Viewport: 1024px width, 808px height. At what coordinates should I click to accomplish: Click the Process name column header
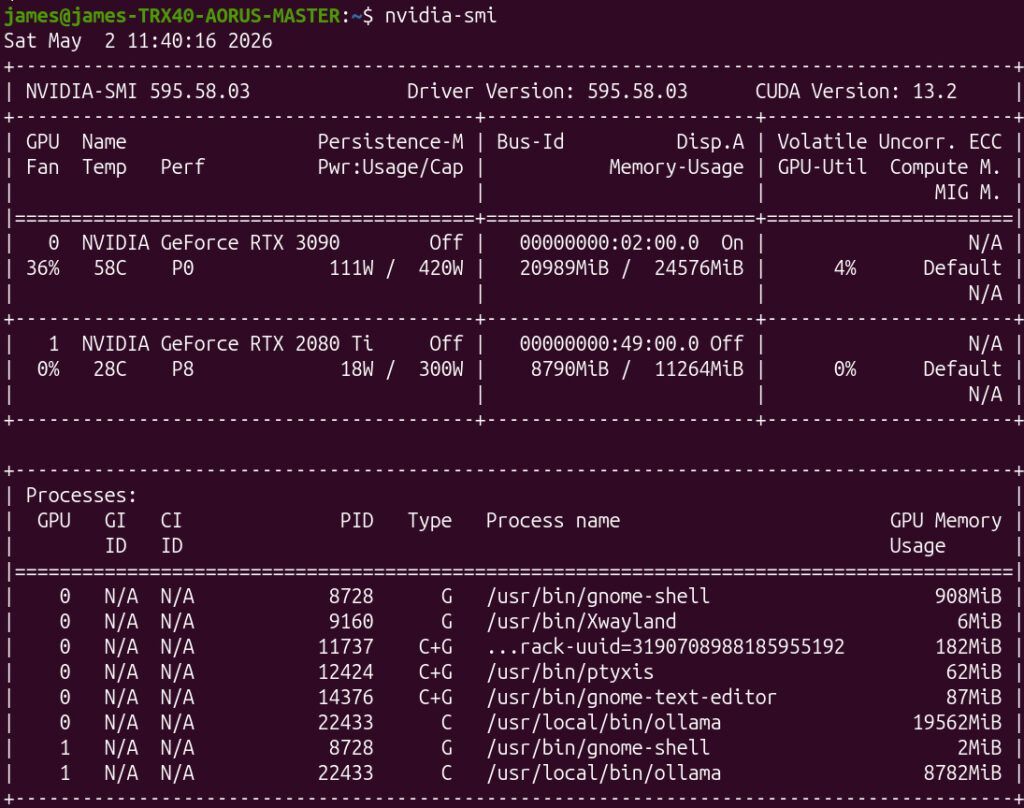pos(552,521)
